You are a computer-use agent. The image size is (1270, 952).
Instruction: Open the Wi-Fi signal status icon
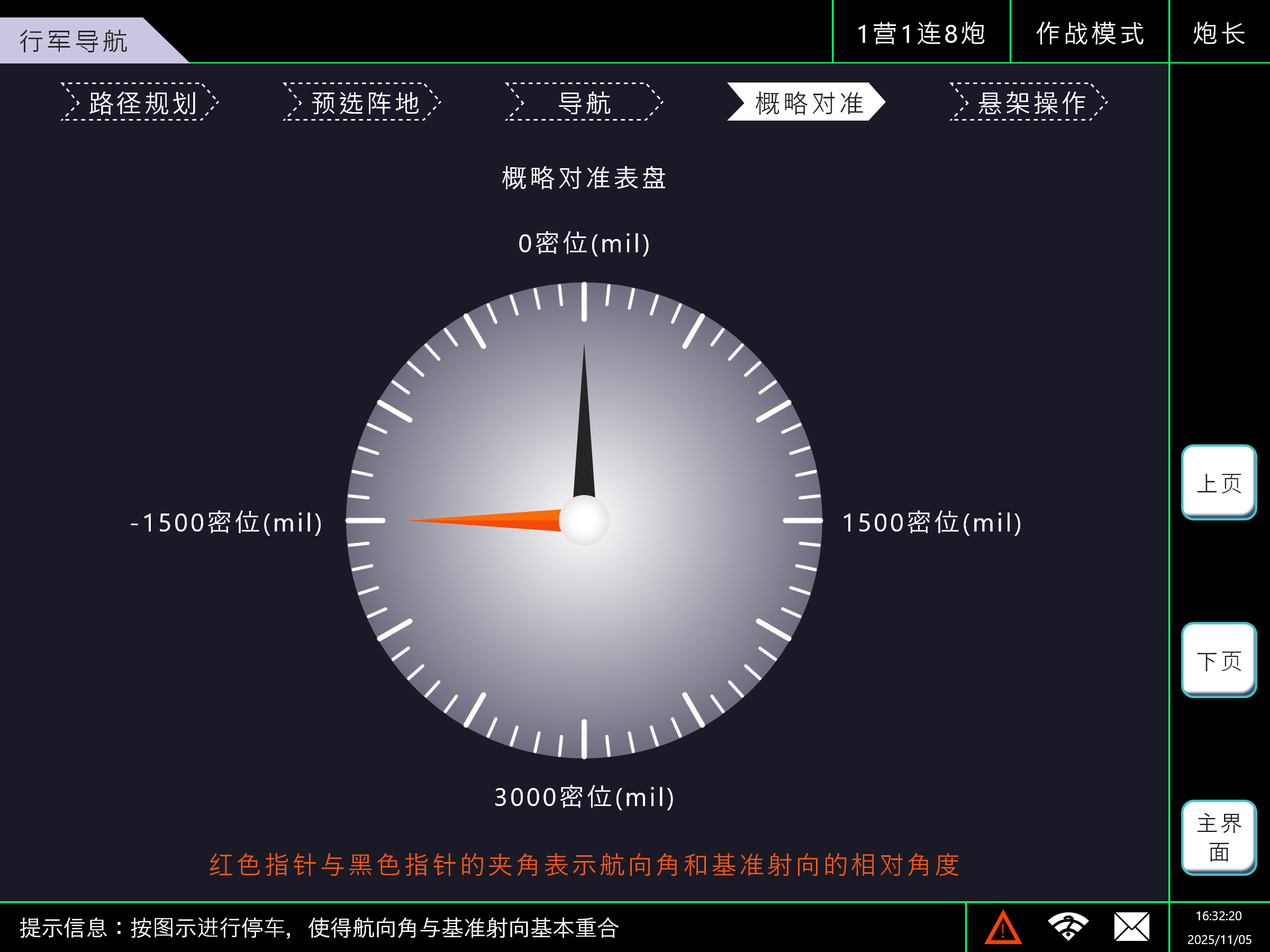click(x=1067, y=926)
